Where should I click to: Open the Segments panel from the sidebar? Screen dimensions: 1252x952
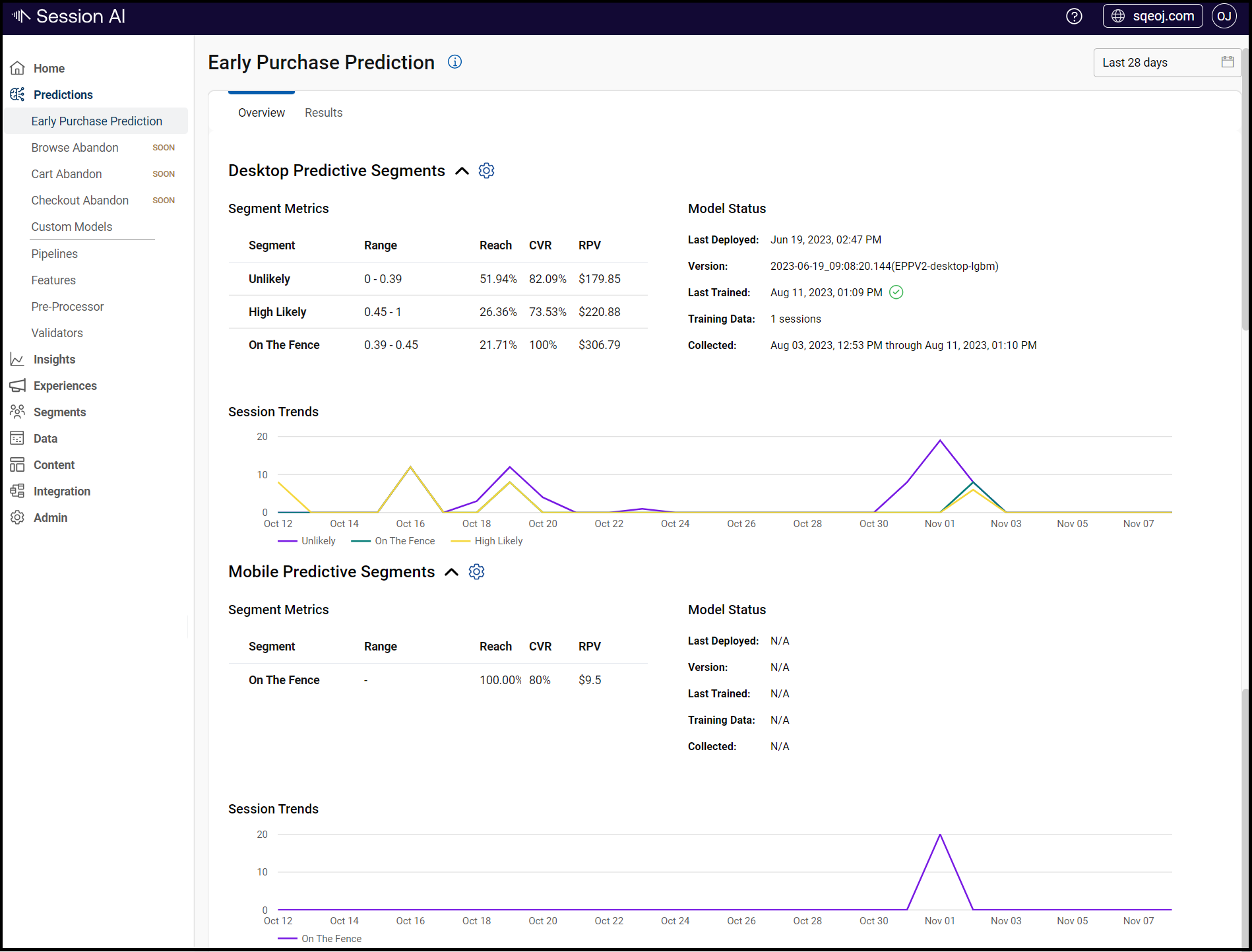(x=18, y=412)
